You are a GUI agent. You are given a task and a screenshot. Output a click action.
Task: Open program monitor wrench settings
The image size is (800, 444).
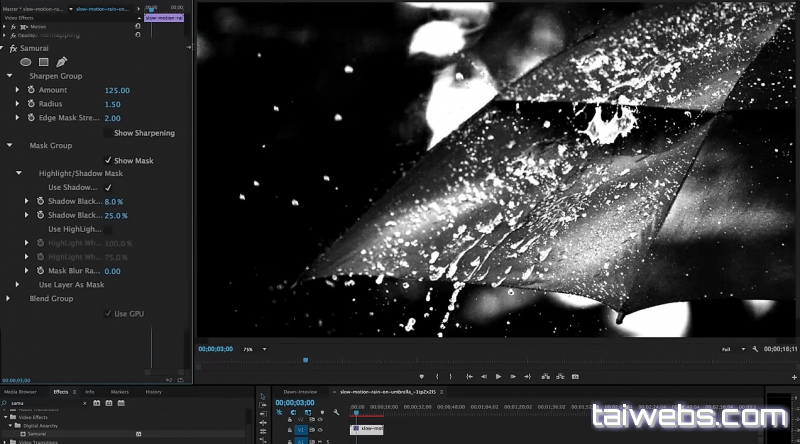(753, 349)
